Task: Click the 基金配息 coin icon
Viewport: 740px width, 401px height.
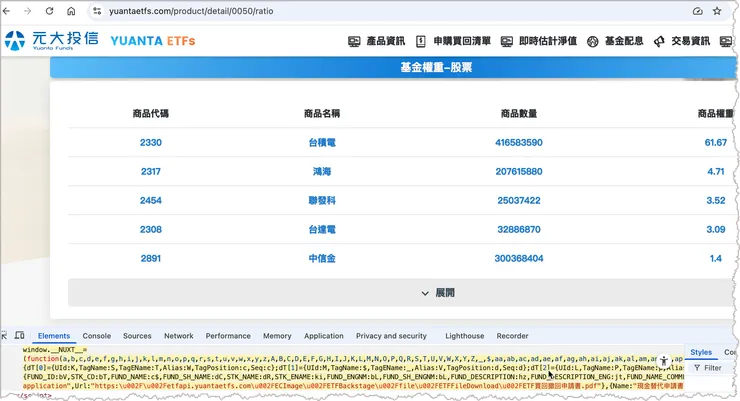Action: pyautogui.click(x=592, y=42)
